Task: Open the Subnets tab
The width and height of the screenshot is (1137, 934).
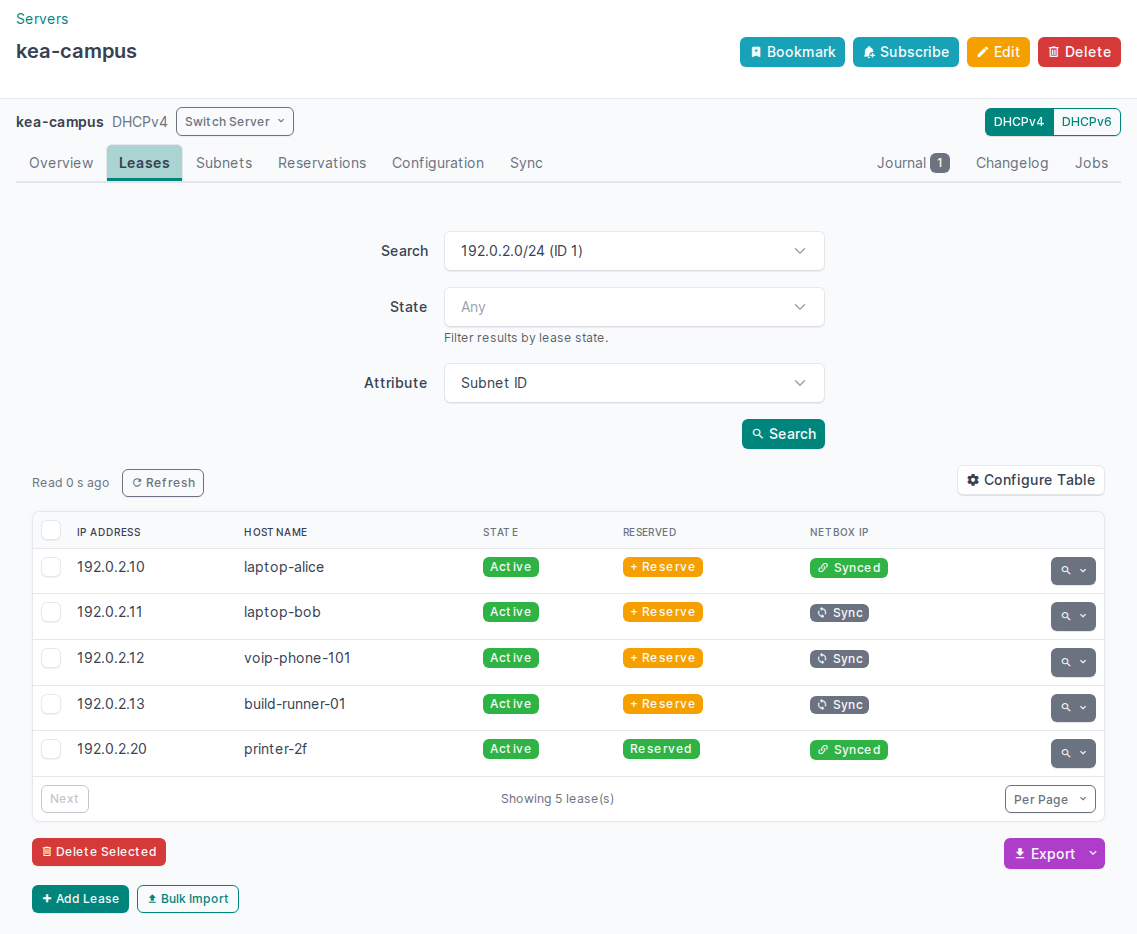Action: pos(224,163)
